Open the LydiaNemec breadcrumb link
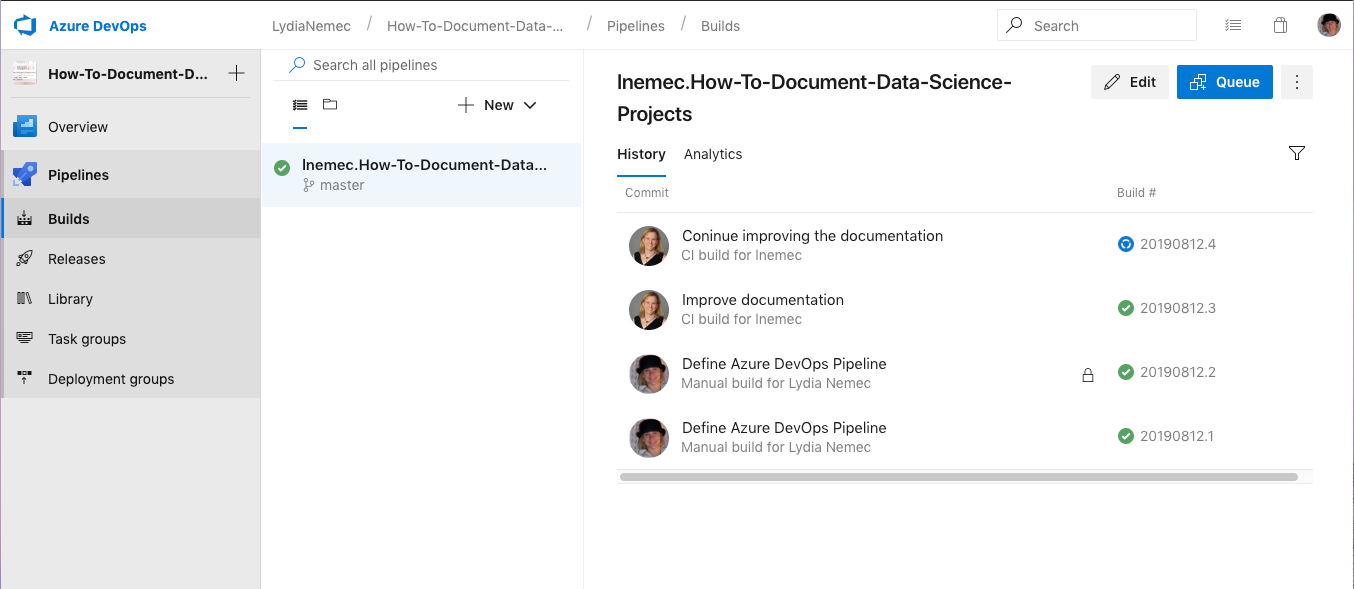Screen dimensions: 1354x589 pos(311,25)
